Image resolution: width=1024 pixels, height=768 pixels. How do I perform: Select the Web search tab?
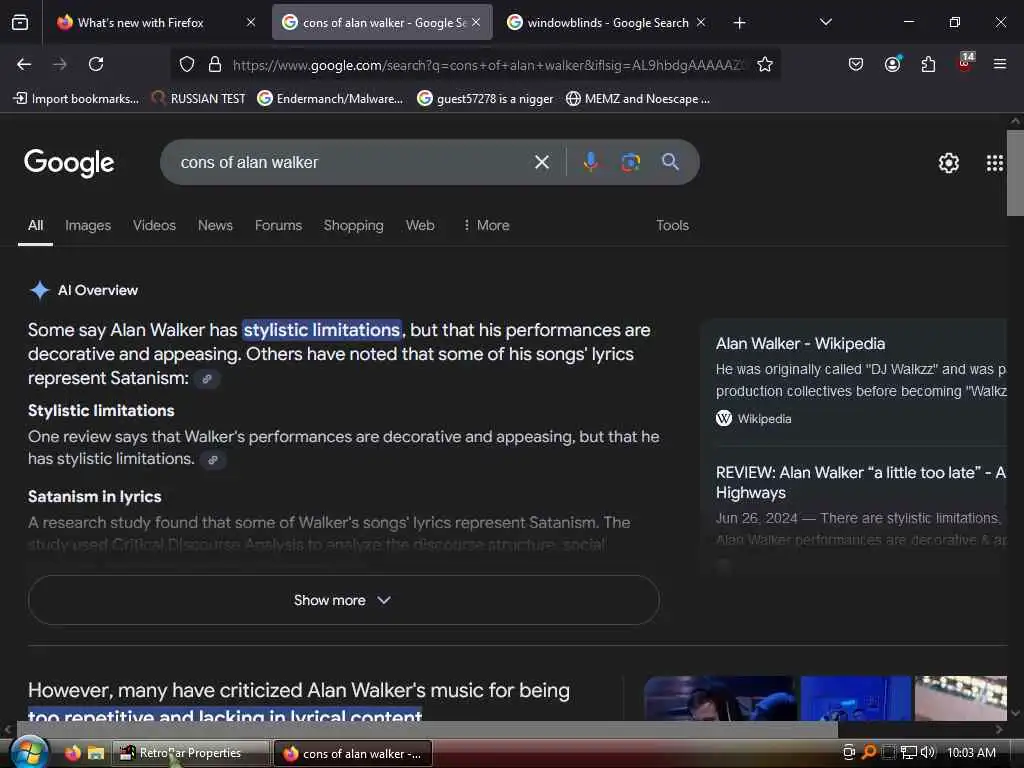(x=420, y=225)
